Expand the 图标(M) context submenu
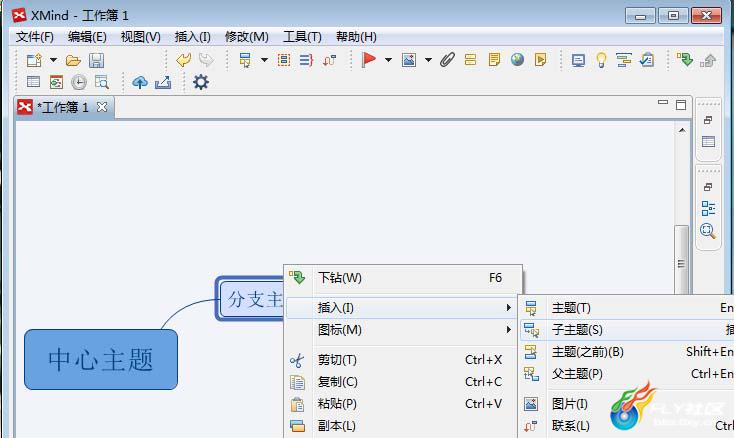734x438 pixels. point(400,330)
